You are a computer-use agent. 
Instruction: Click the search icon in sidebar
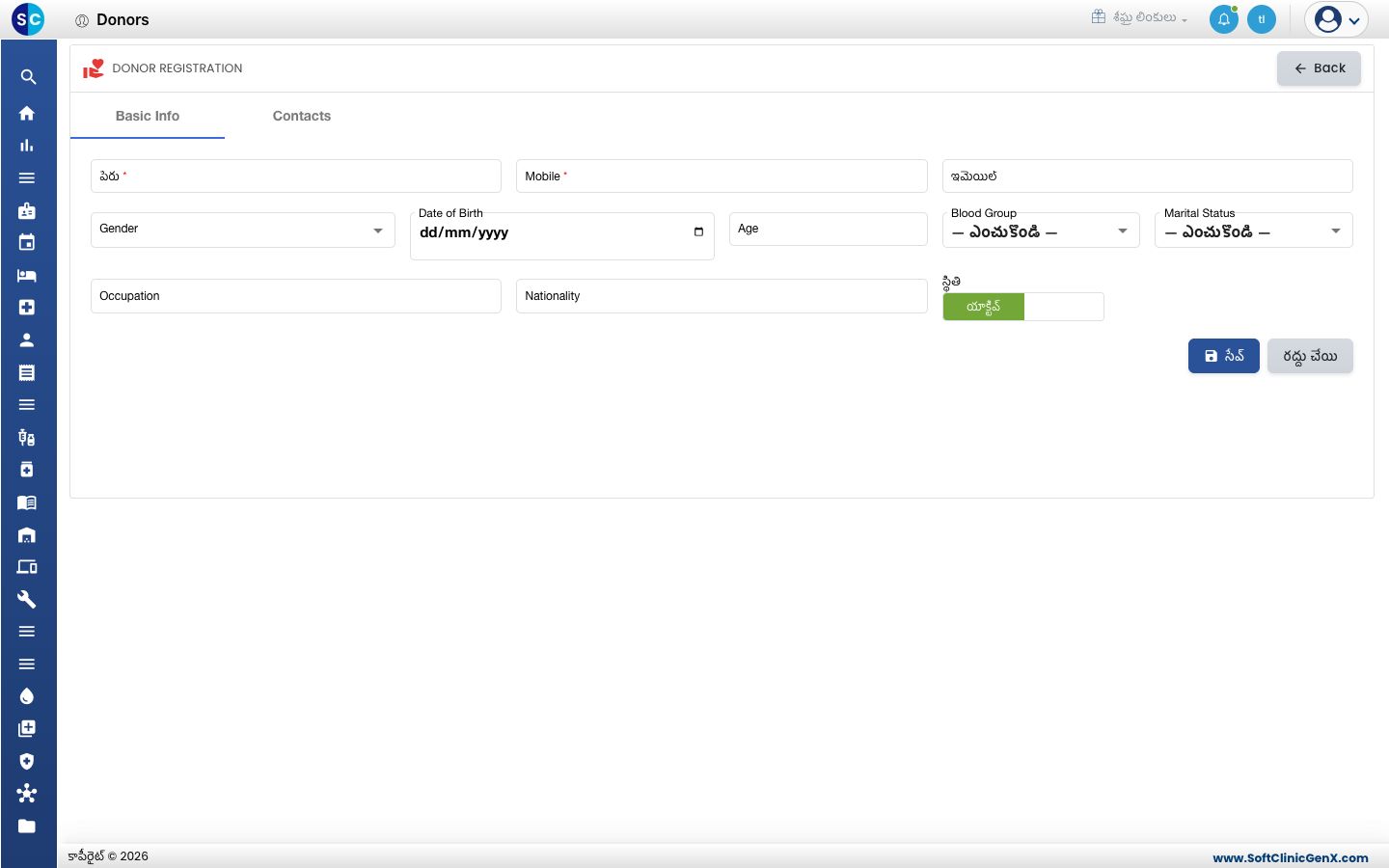27,77
